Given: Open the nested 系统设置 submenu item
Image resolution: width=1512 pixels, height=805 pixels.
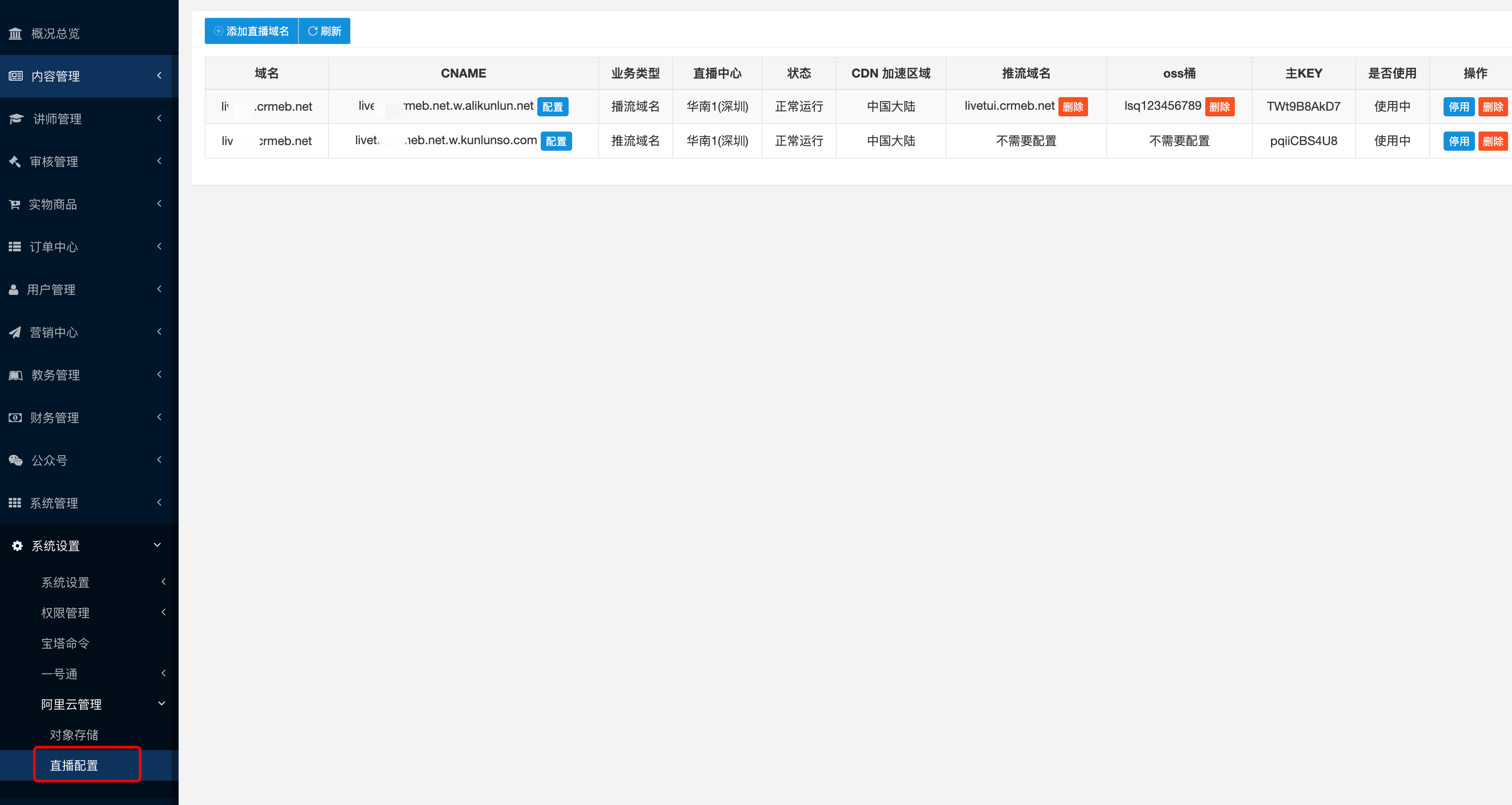Looking at the screenshot, I should (x=89, y=582).
